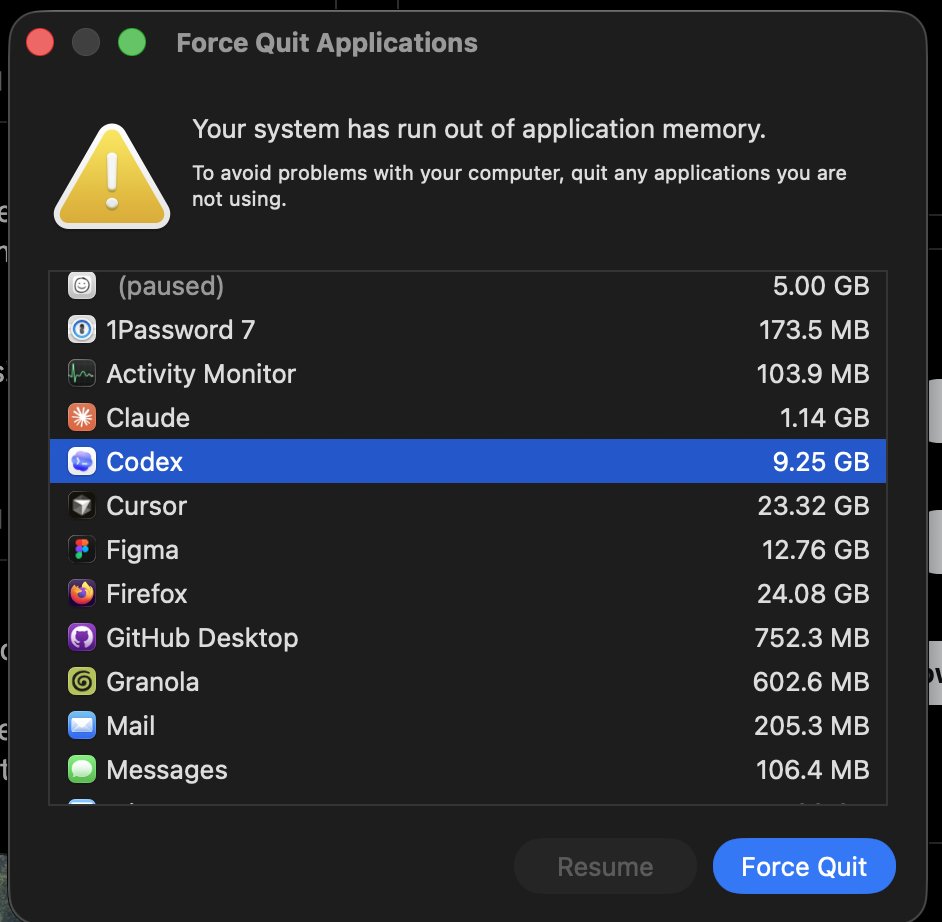Click the Firefox browser icon

click(x=82, y=593)
